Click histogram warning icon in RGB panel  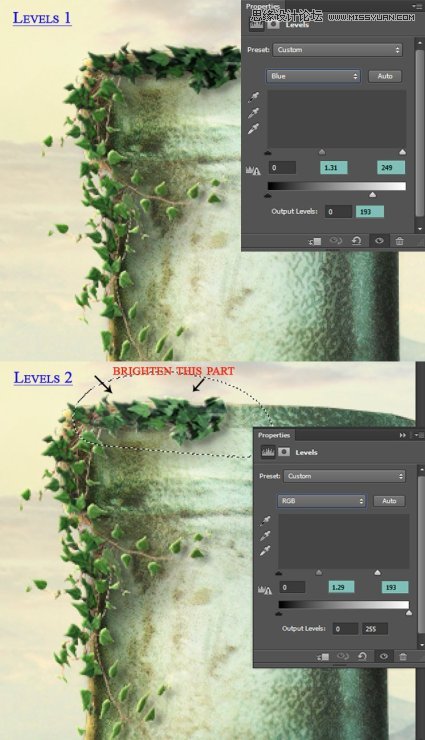click(265, 590)
